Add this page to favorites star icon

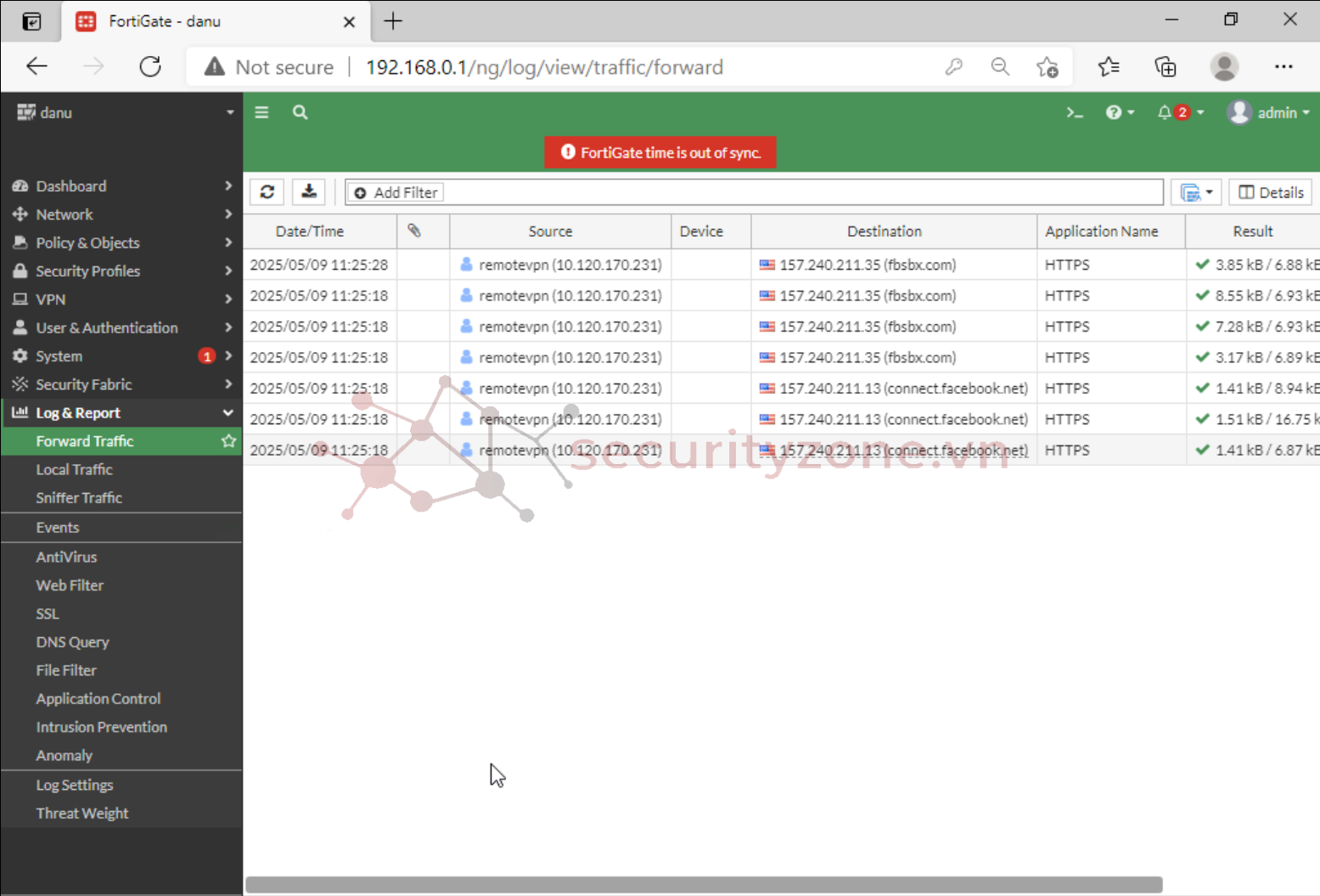(1048, 66)
